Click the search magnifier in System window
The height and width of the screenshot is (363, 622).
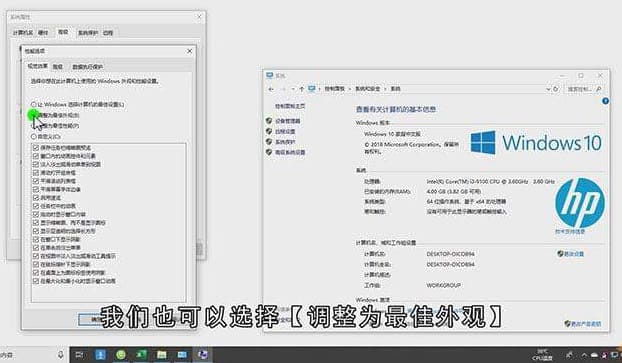point(599,89)
